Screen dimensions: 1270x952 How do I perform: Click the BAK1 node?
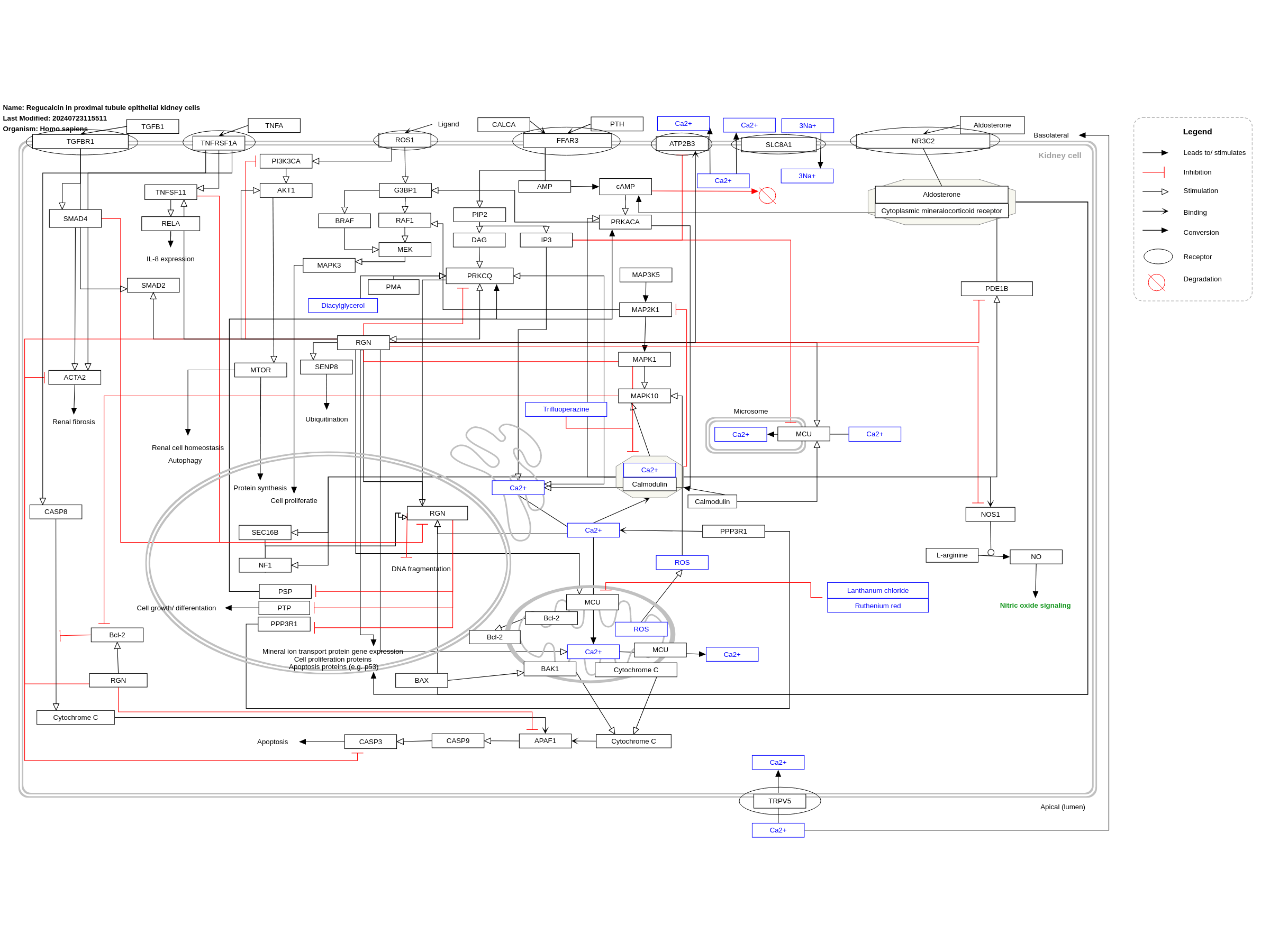pyautogui.click(x=550, y=669)
